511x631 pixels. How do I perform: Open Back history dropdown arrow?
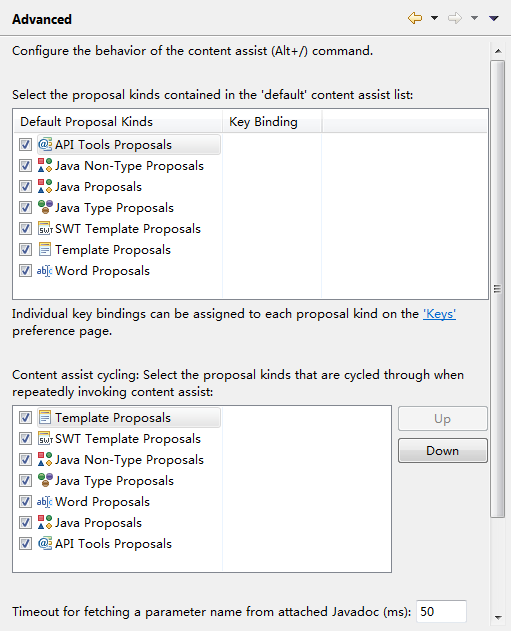435,18
